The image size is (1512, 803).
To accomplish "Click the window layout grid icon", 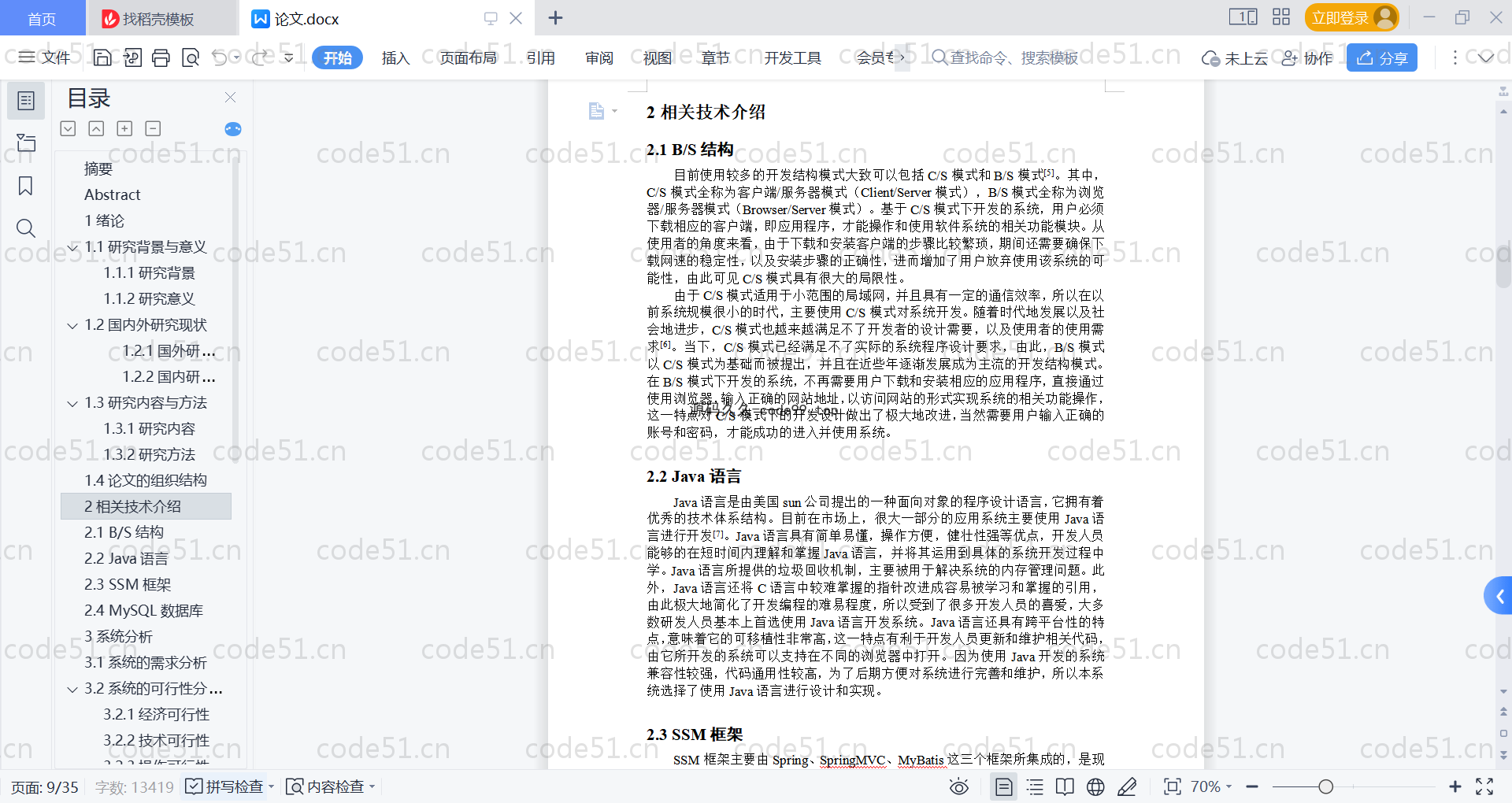I will coord(1281,17).
